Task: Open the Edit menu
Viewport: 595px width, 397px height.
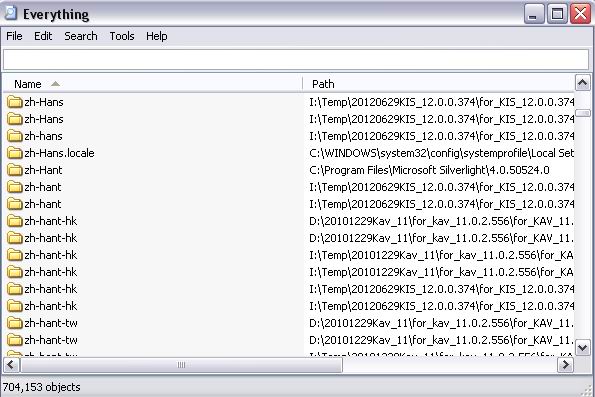Action: [43, 36]
